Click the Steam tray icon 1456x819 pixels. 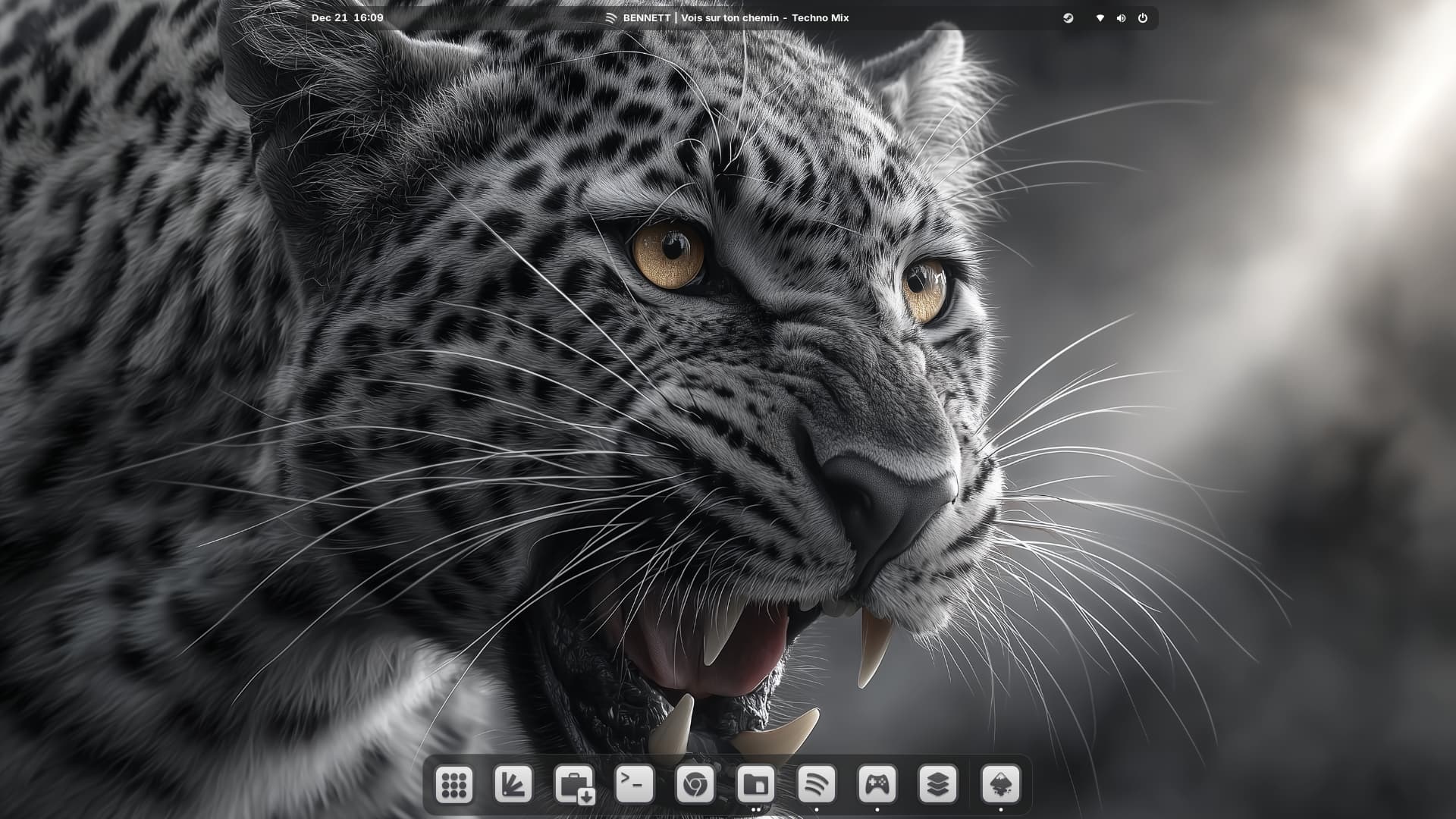coord(1068,18)
